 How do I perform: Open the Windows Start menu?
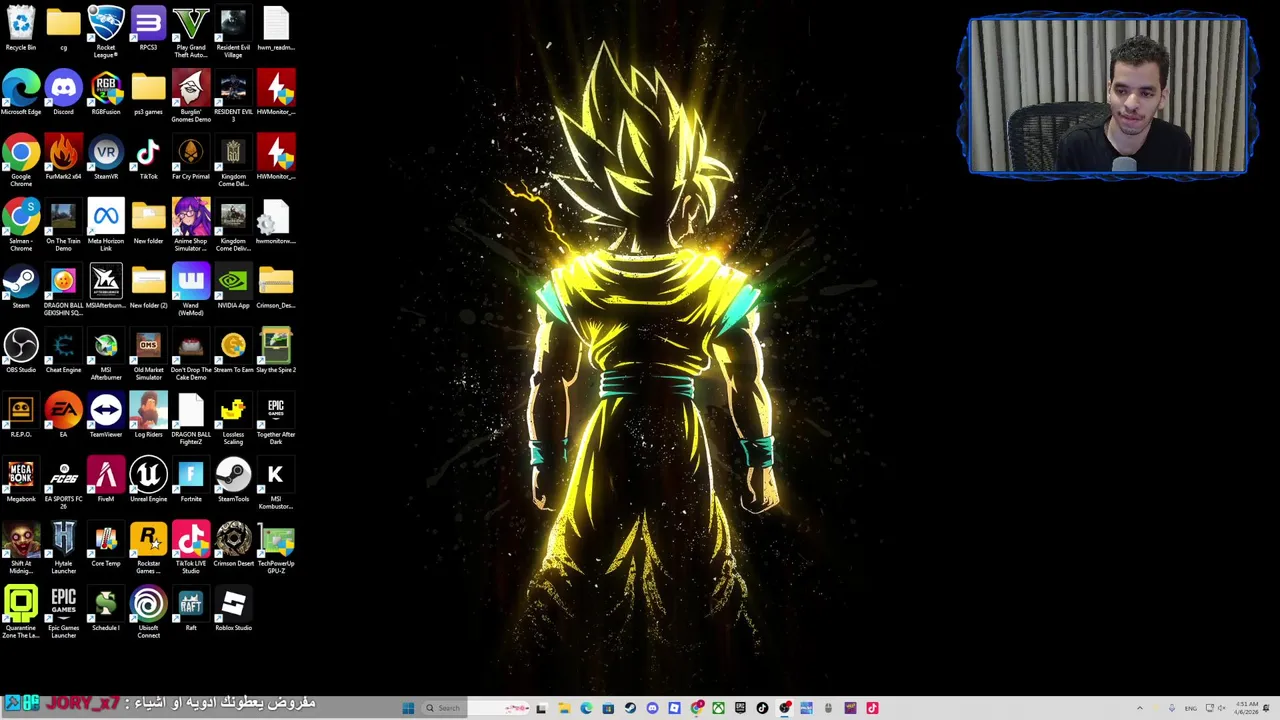point(408,708)
